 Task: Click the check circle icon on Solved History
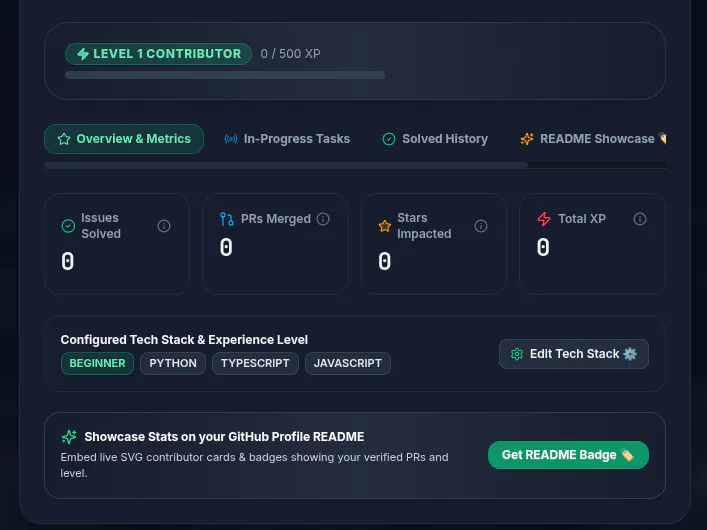(x=389, y=139)
